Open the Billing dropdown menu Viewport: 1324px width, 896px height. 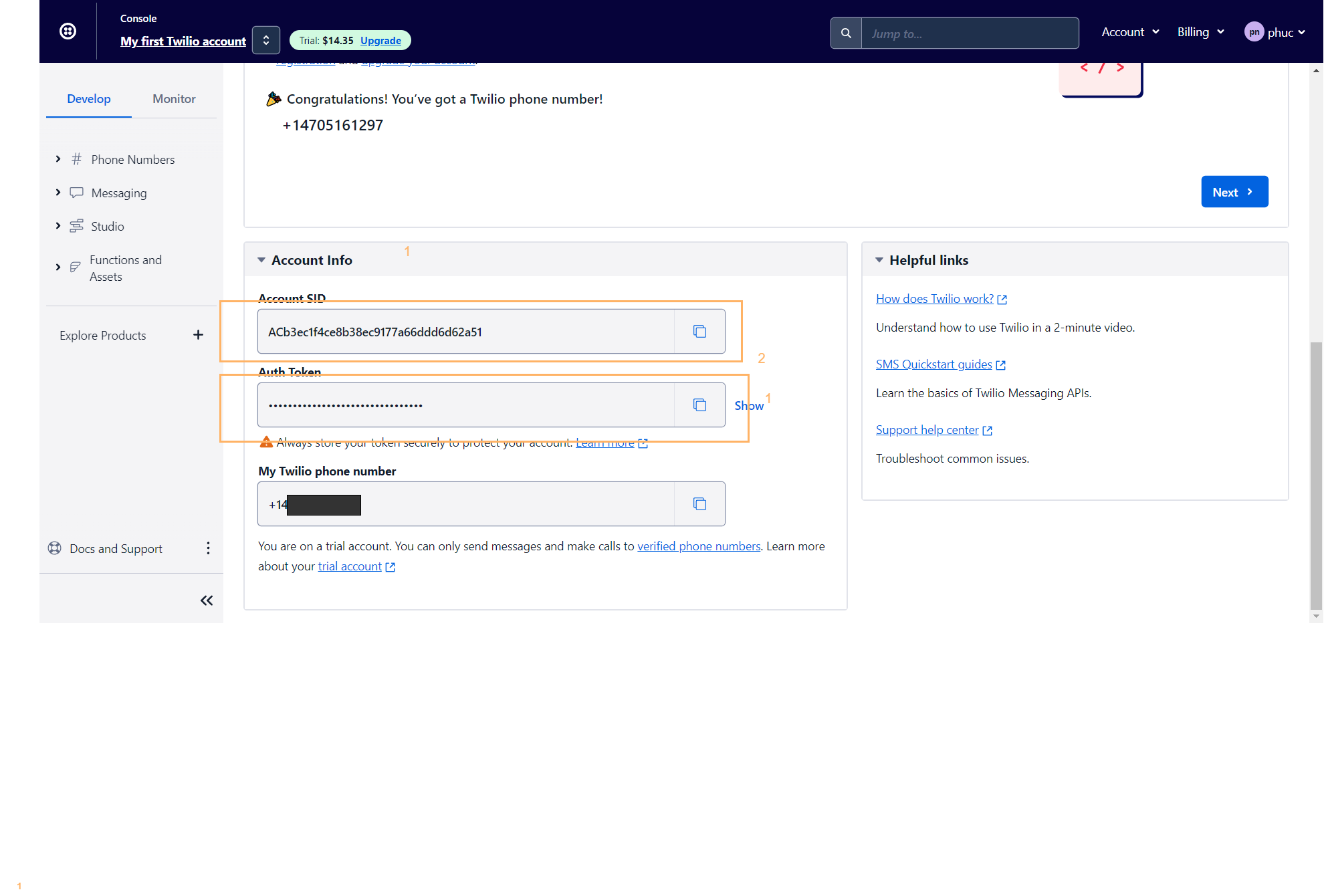click(1201, 32)
